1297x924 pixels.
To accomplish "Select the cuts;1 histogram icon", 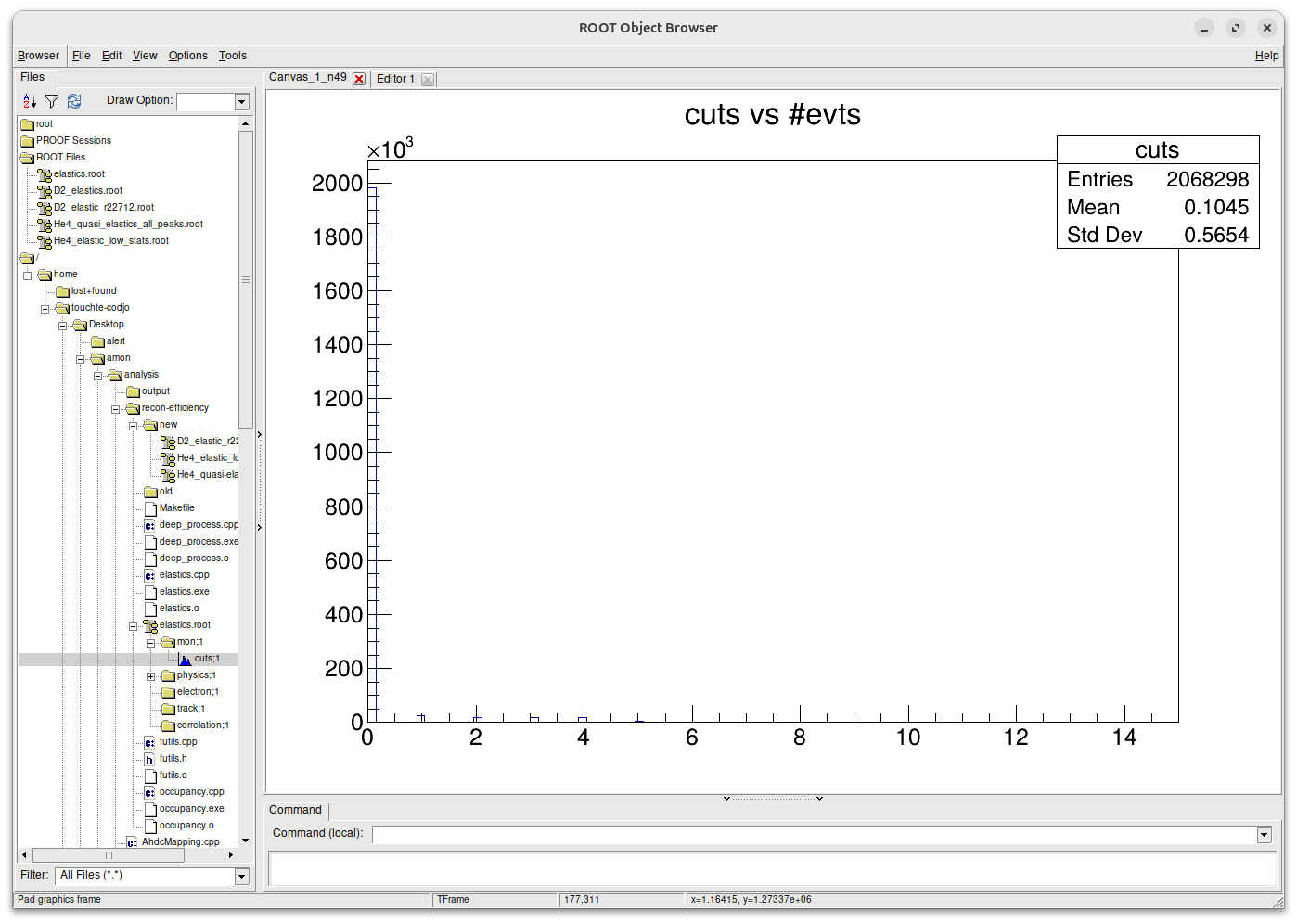I will coord(185,660).
